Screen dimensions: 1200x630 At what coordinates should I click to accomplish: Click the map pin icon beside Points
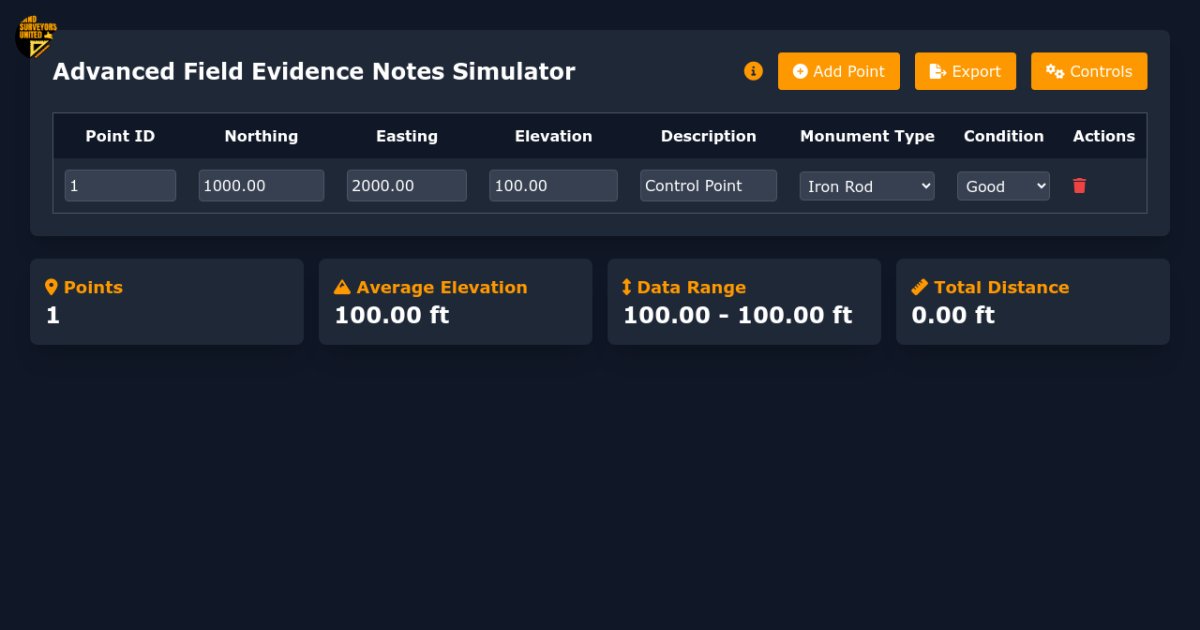[x=52, y=287]
